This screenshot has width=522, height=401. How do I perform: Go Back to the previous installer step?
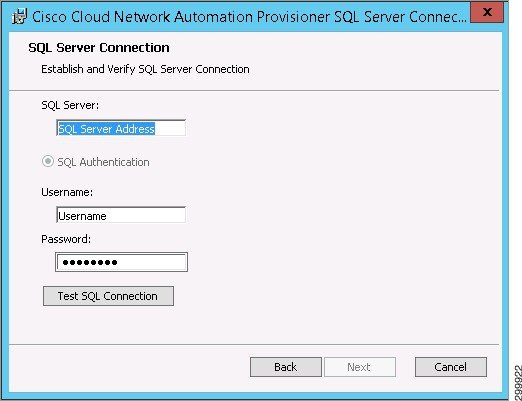coord(286,367)
